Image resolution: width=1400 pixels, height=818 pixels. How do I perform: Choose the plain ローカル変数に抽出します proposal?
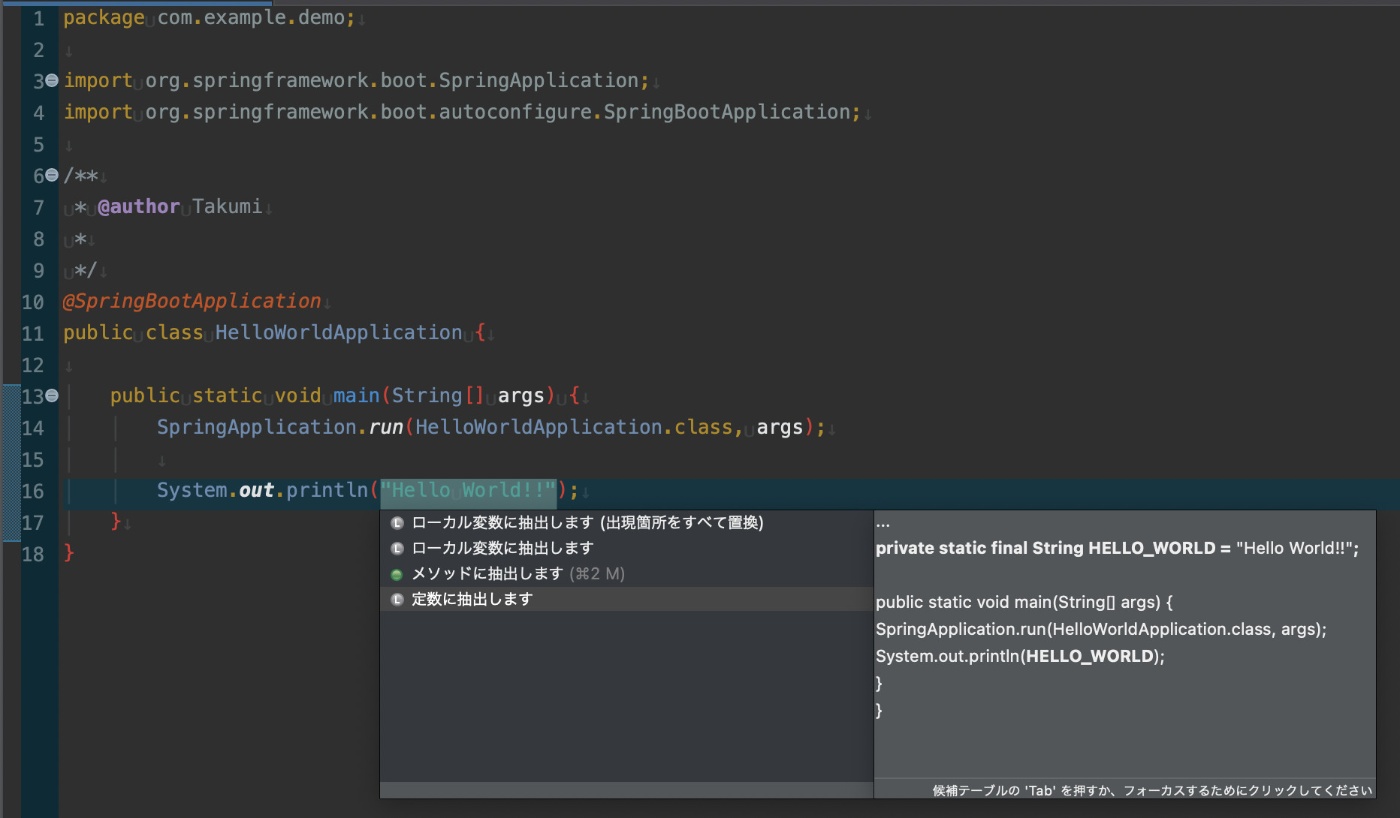[x=626, y=548]
